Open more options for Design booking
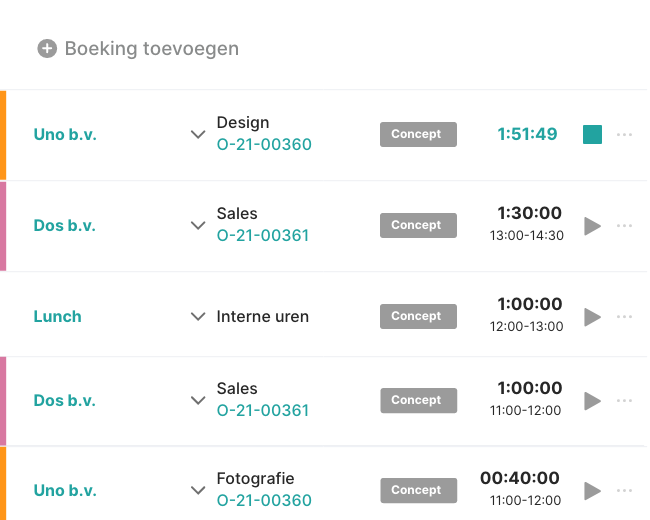 tap(625, 134)
